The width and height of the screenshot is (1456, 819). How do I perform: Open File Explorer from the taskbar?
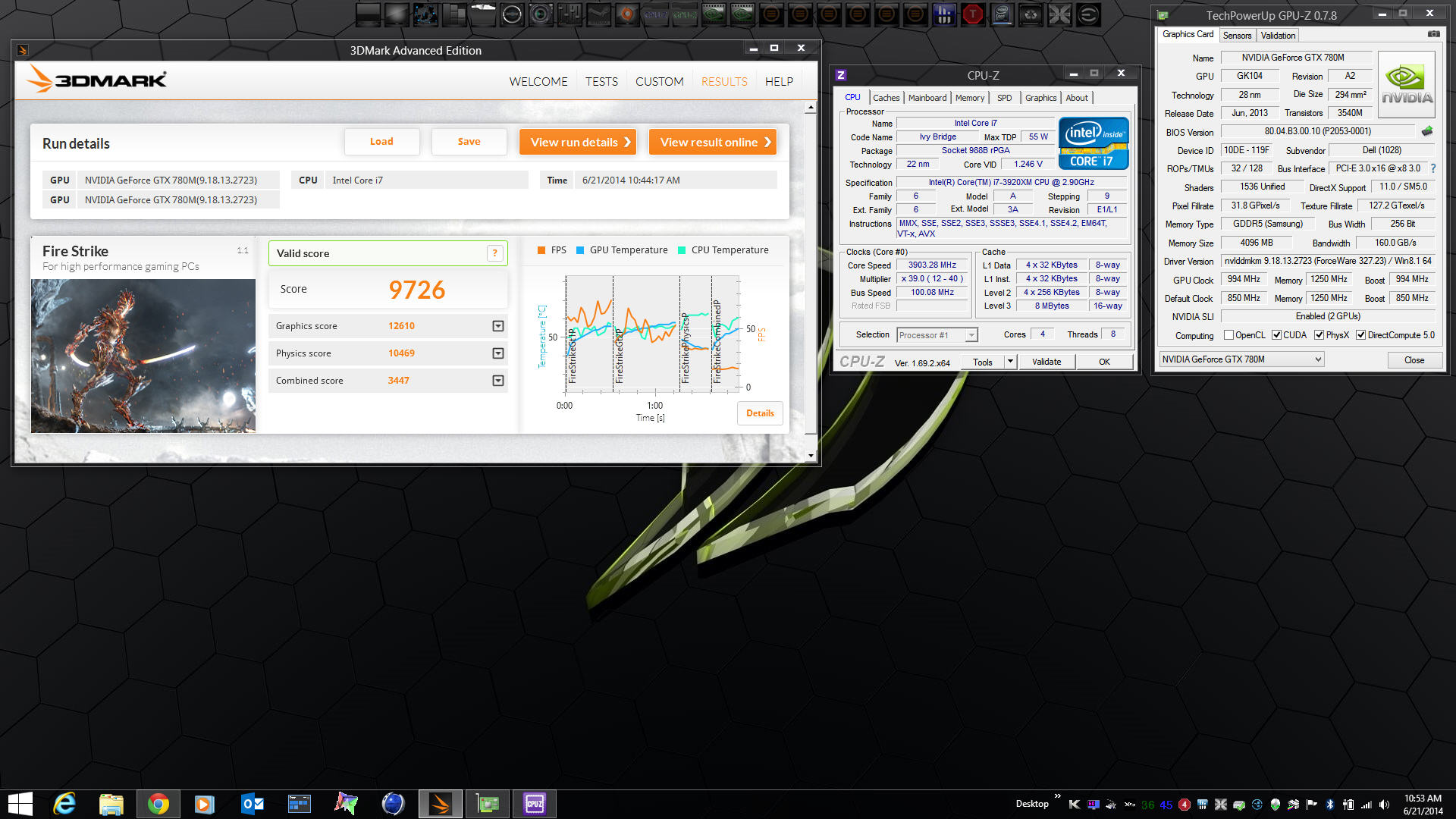point(111,804)
